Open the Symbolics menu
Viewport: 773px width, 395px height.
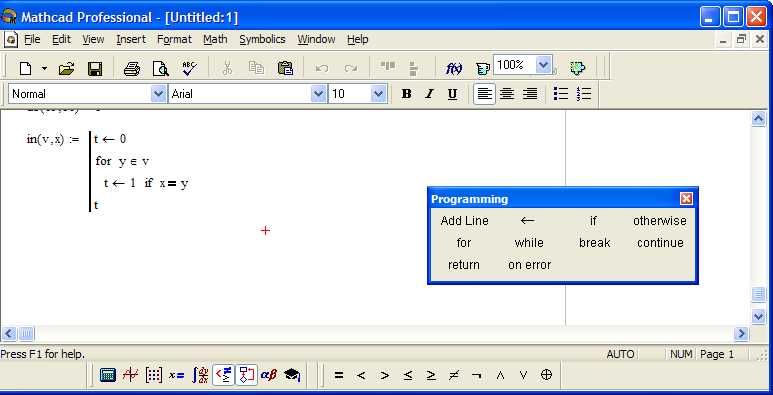point(262,39)
